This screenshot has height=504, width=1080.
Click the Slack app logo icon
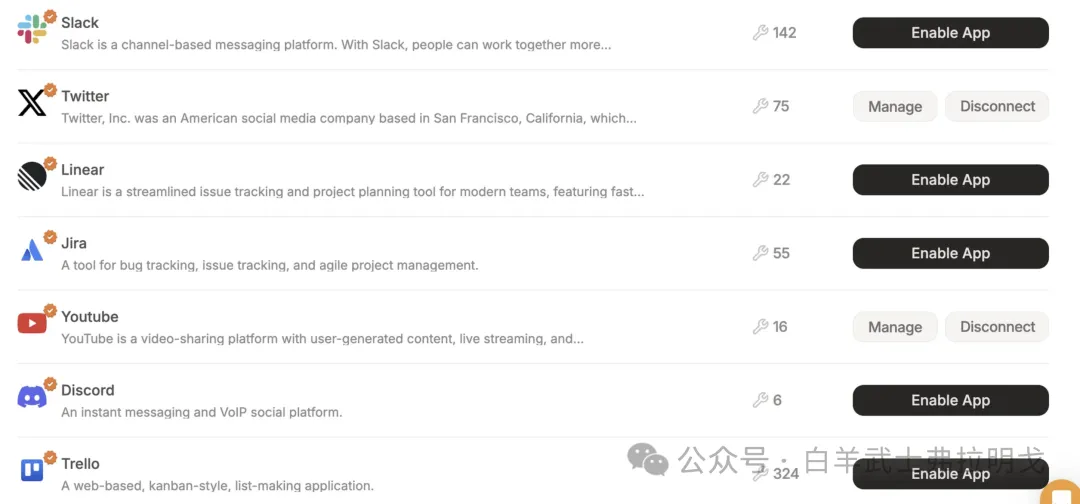[x=32, y=30]
